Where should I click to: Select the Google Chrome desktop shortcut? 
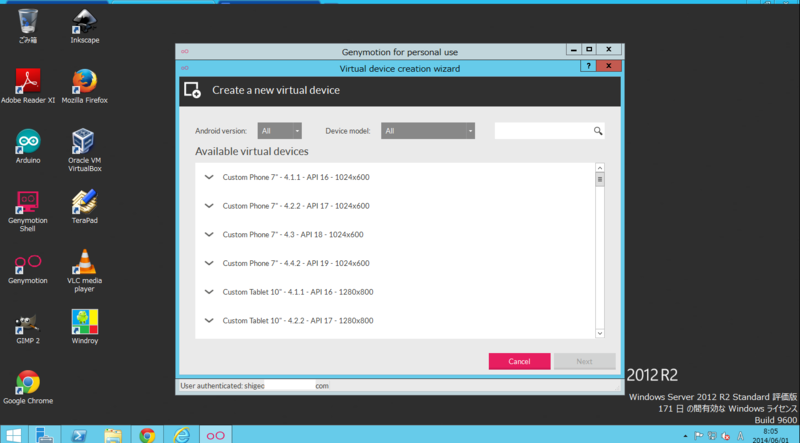pos(28,387)
